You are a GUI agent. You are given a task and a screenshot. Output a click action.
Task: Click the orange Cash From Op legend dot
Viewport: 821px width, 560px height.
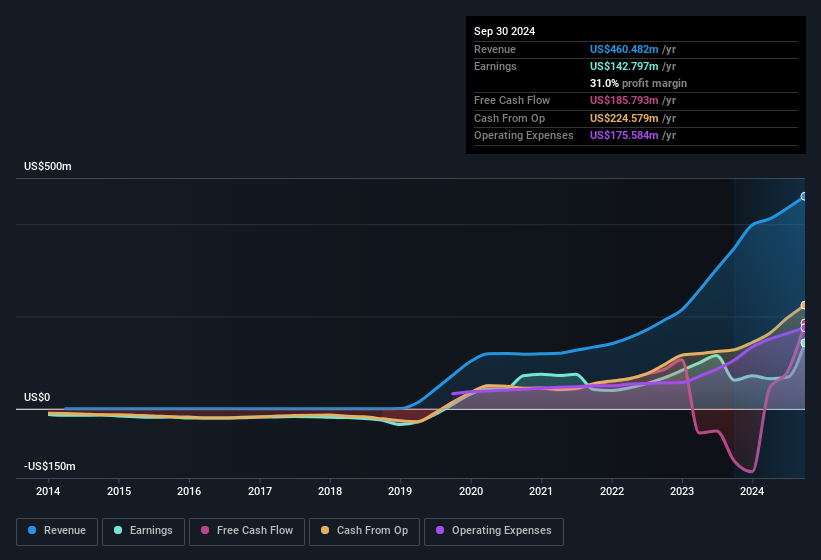(x=325, y=530)
